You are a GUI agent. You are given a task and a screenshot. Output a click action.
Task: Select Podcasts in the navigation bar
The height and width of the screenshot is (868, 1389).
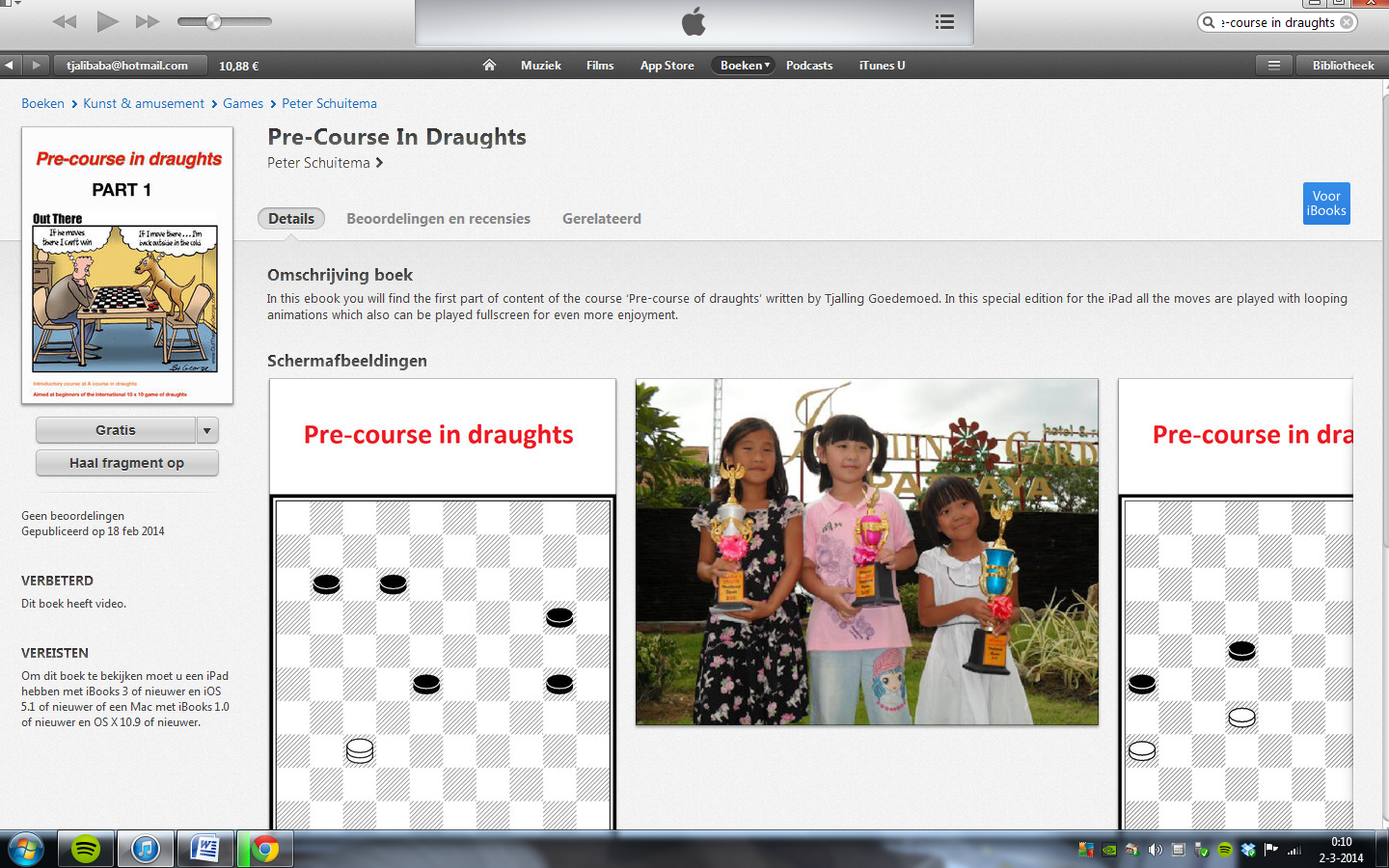point(808,65)
